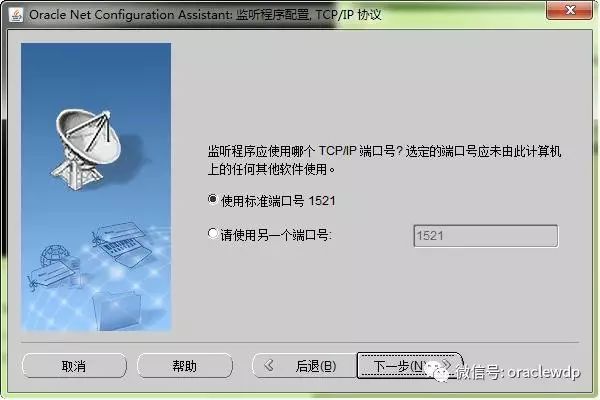Viewport: 600px width, 400px height.
Task: Click the 取消 button
Action: (74, 366)
